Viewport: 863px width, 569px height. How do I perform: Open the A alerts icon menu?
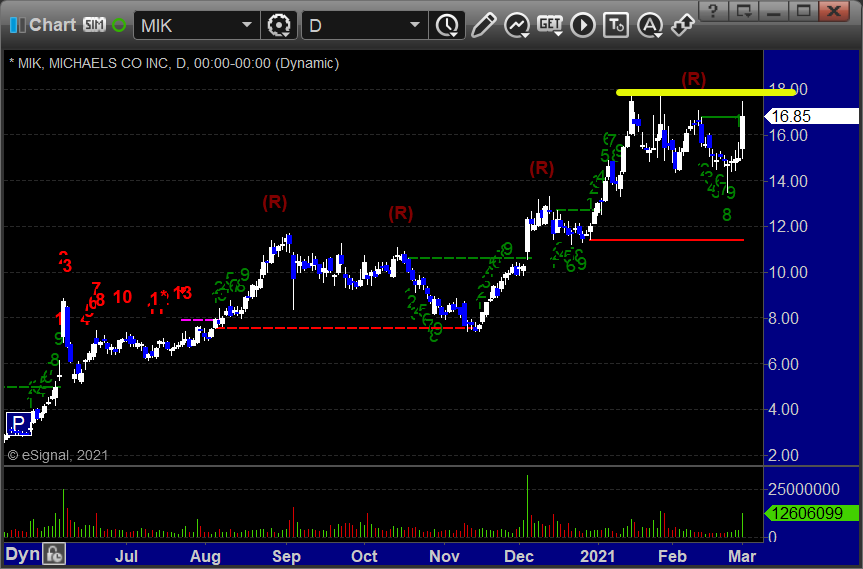650,25
